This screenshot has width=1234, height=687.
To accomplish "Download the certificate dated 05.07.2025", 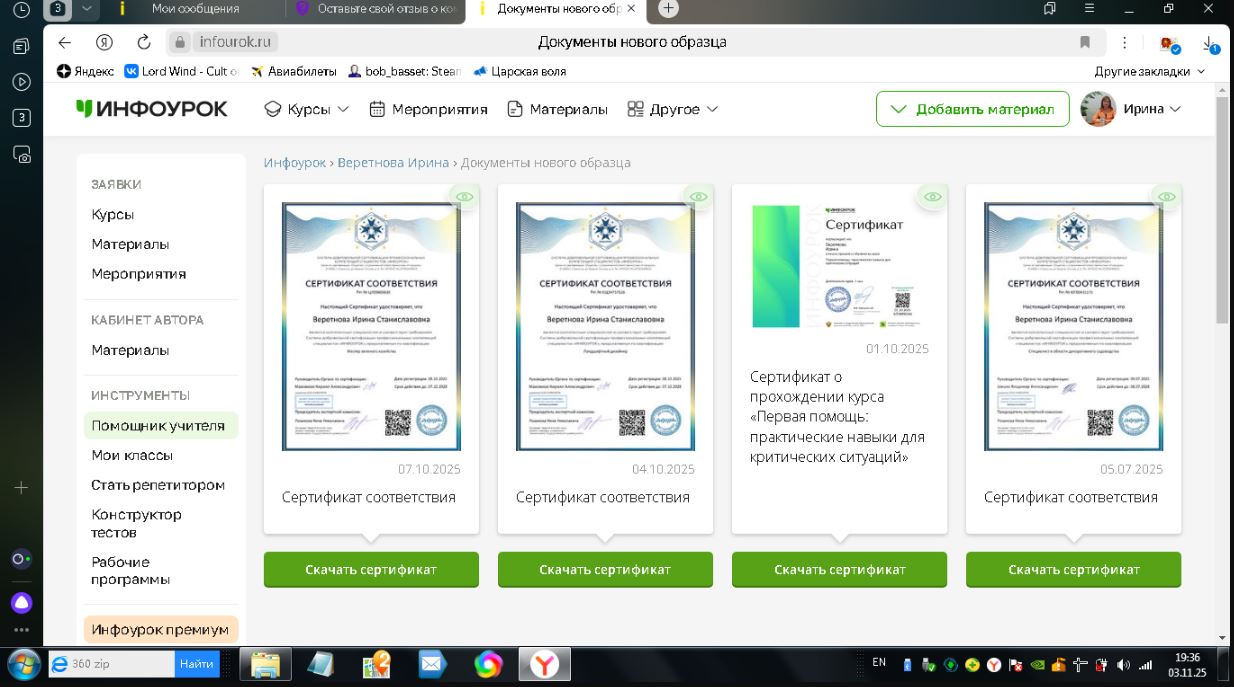I will [1073, 569].
